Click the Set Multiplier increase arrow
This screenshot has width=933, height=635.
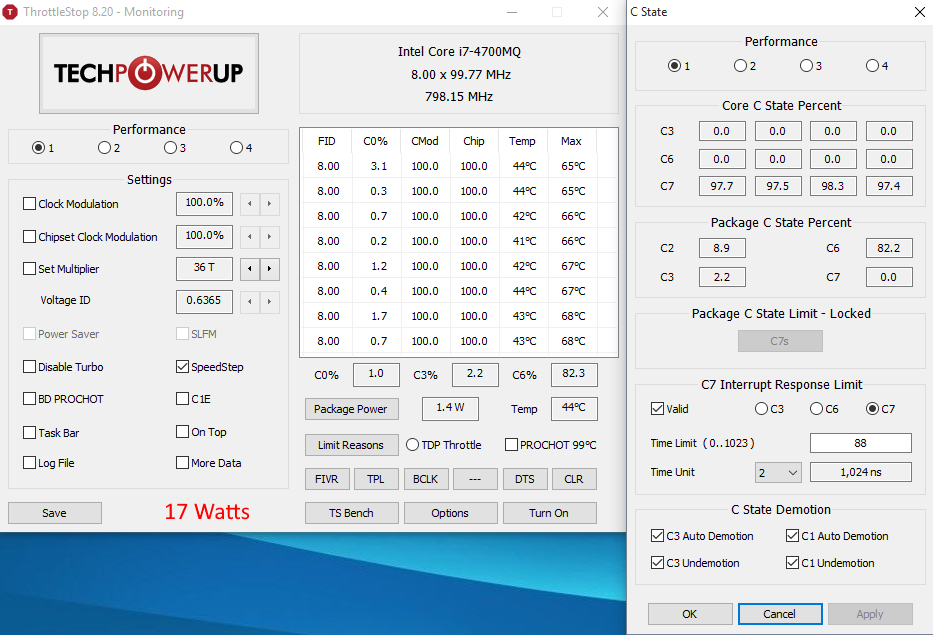click(x=270, y=269)
